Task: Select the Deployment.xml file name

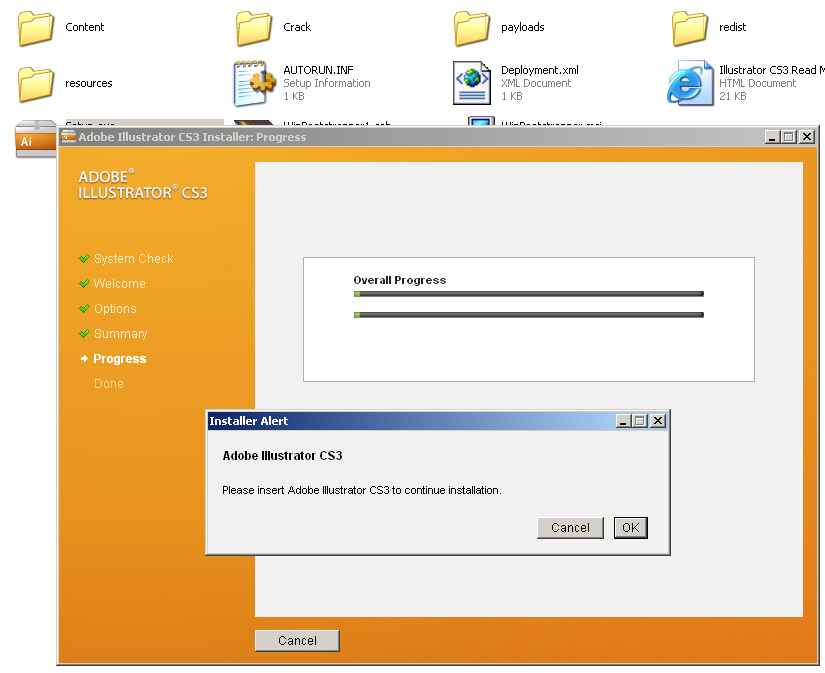Action: click(x=540, y=70)
